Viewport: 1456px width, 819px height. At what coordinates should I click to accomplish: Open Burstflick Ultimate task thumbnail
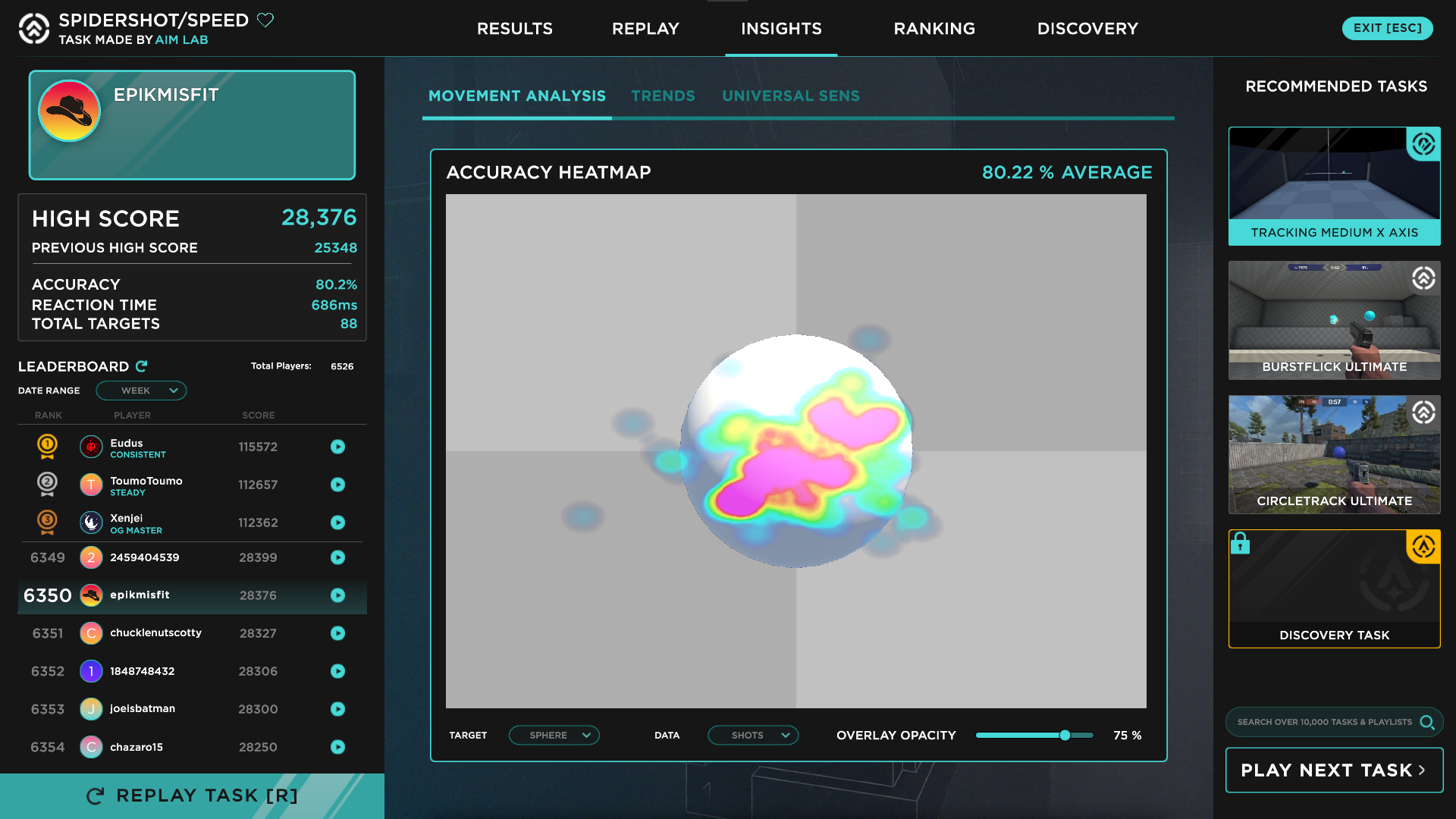pos(1334,320)
